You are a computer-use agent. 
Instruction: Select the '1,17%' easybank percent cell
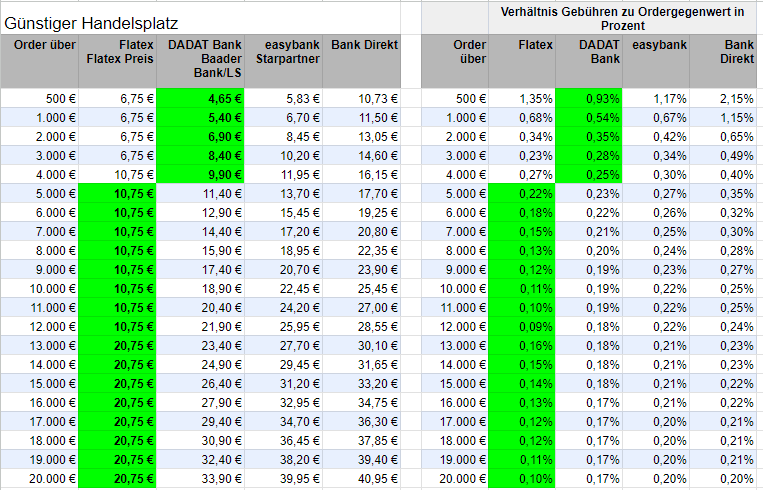(656, 99)
